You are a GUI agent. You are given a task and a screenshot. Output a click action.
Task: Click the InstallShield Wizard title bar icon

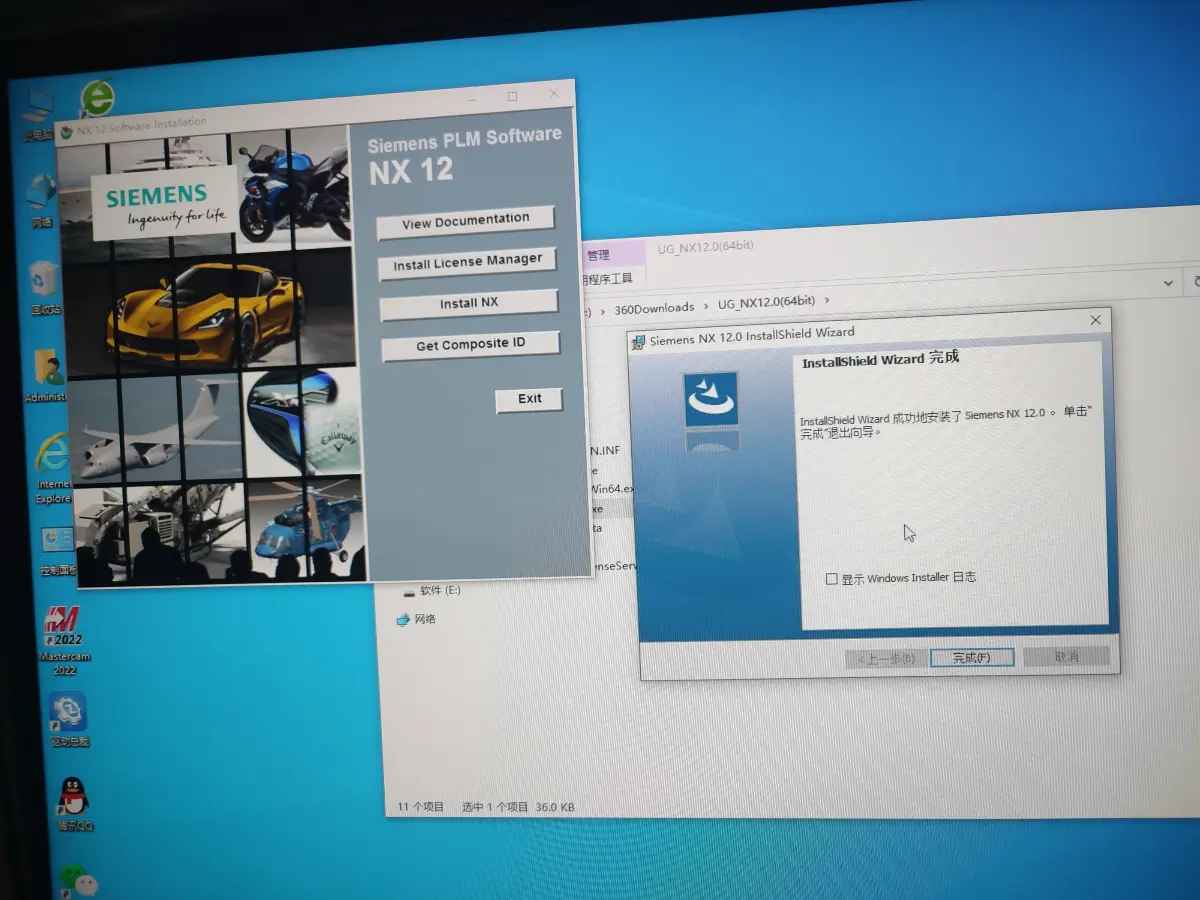(x=638, y=341)
